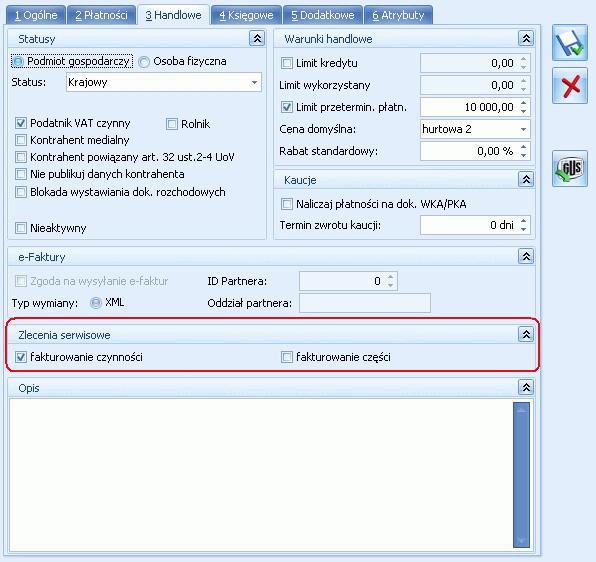Open the 2 Płatności tab

click(101, 15)
